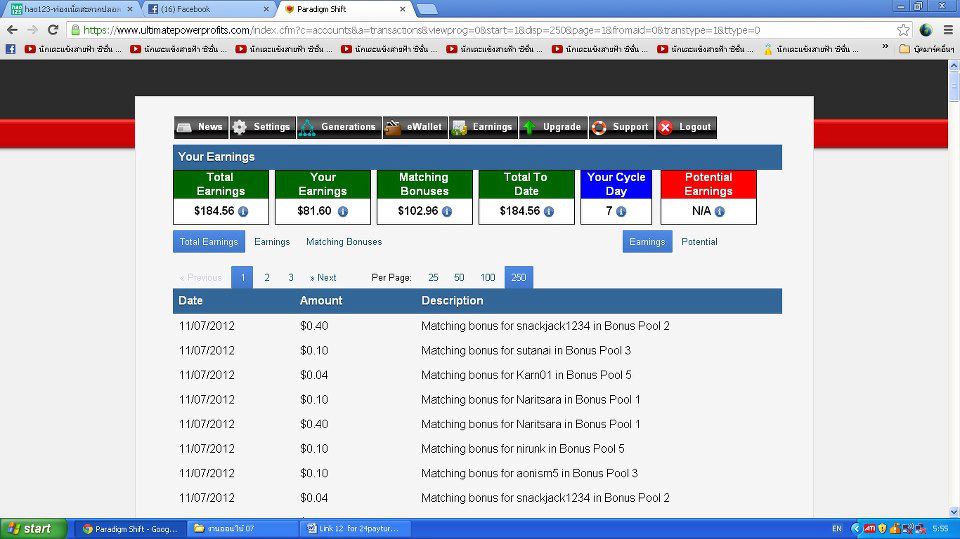Switch to the Potential view tab
960x539 pixels.
coord(699,242)
